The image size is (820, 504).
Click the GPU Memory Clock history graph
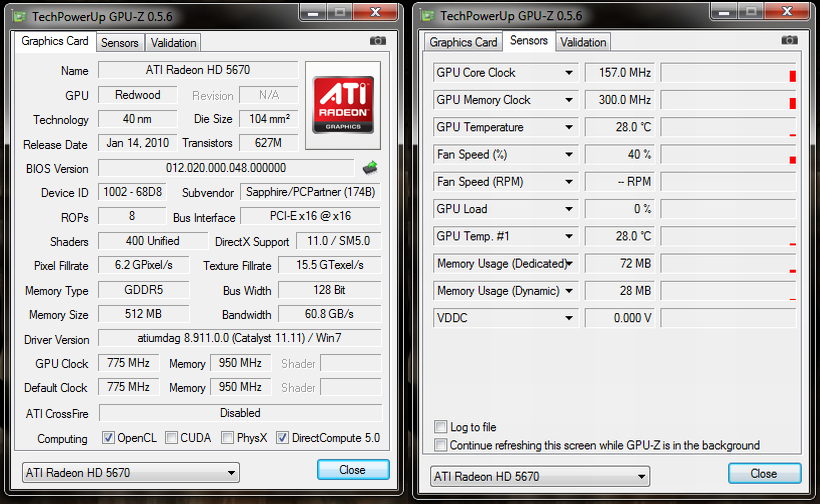[728, 100]
